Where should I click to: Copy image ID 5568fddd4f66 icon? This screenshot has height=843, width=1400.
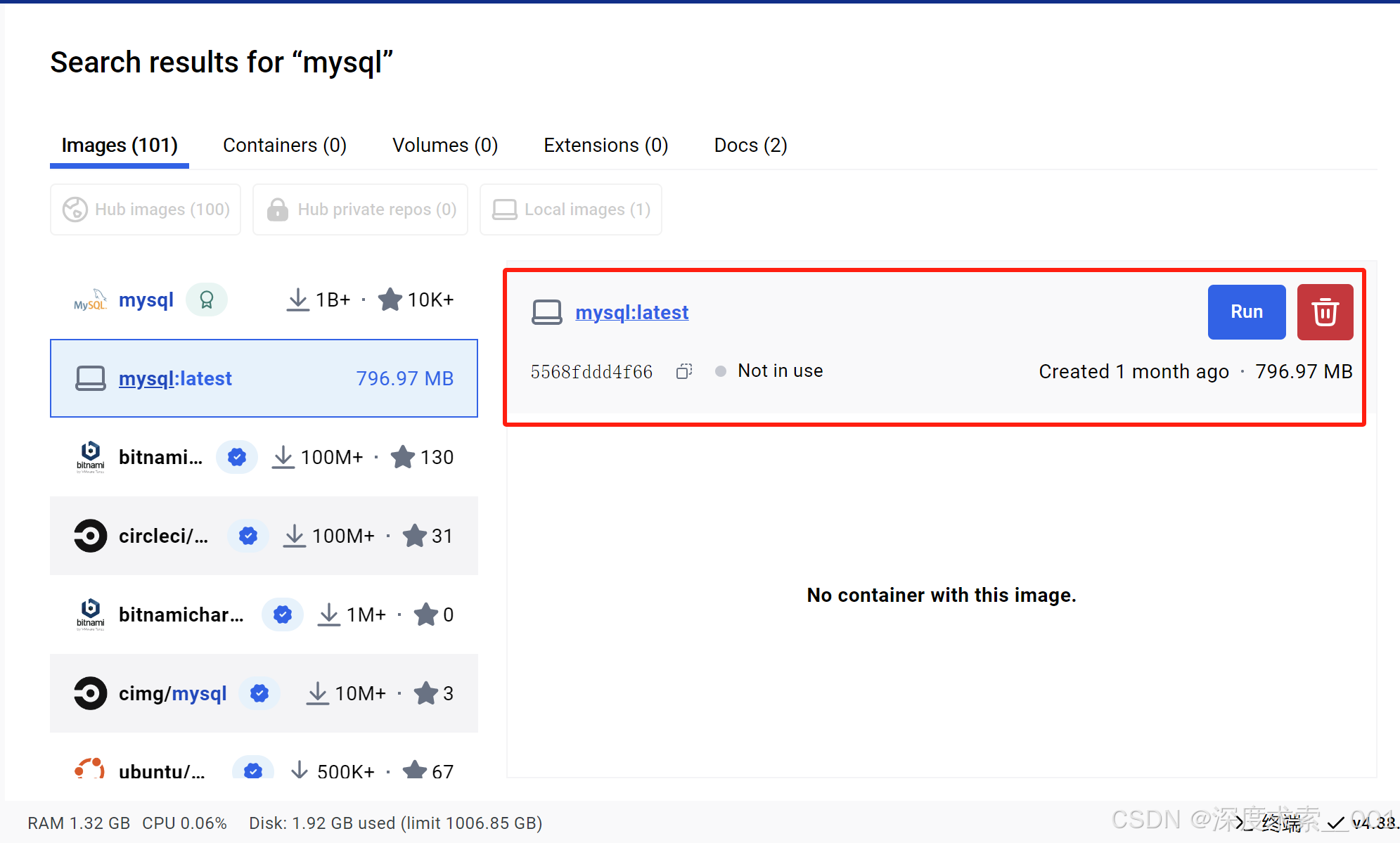pyautogui.click(x=684, y=371)
